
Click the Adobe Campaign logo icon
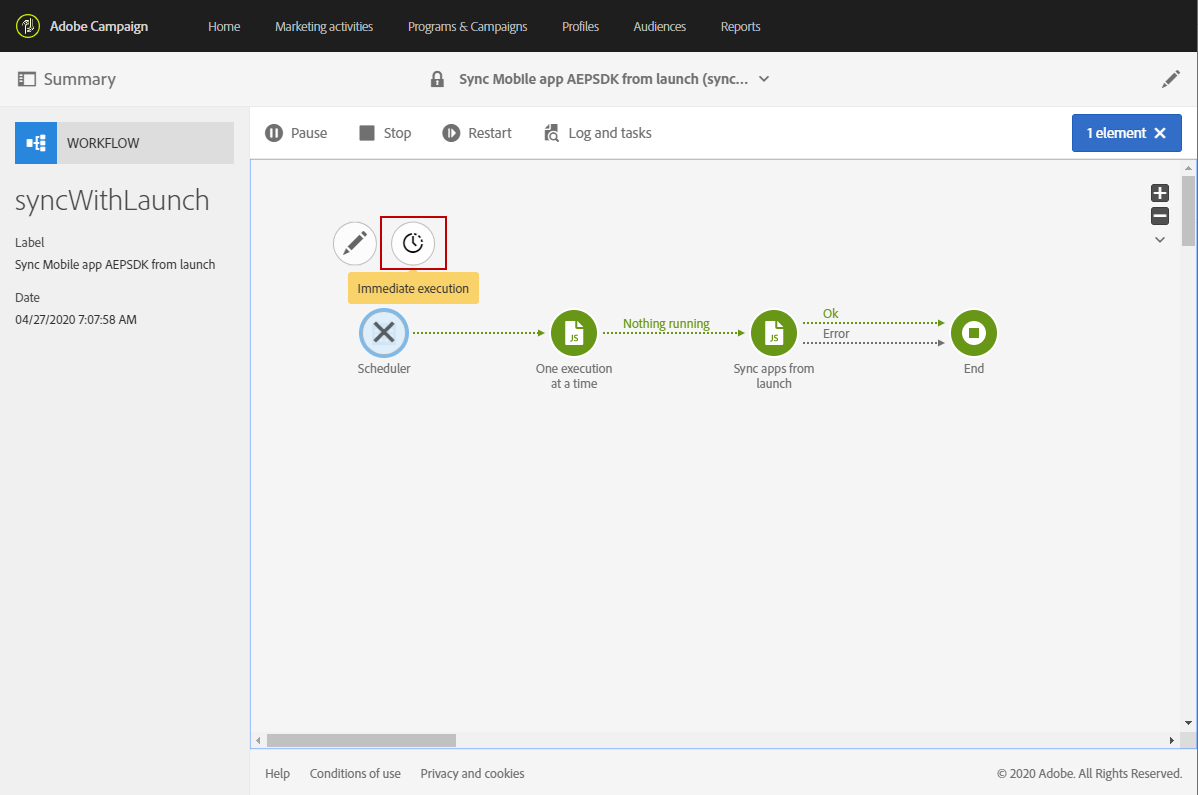28,26
